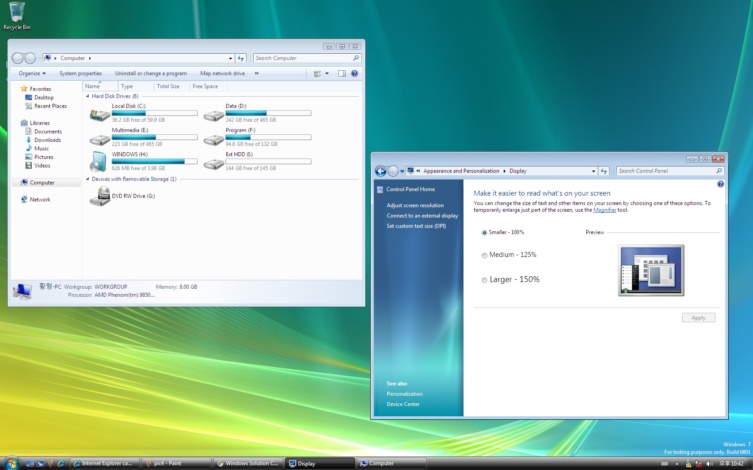The height and width of the screenshot is (470, 753).
Task: Open Recent Places under Favorites
Action: [x=50, y=106]
